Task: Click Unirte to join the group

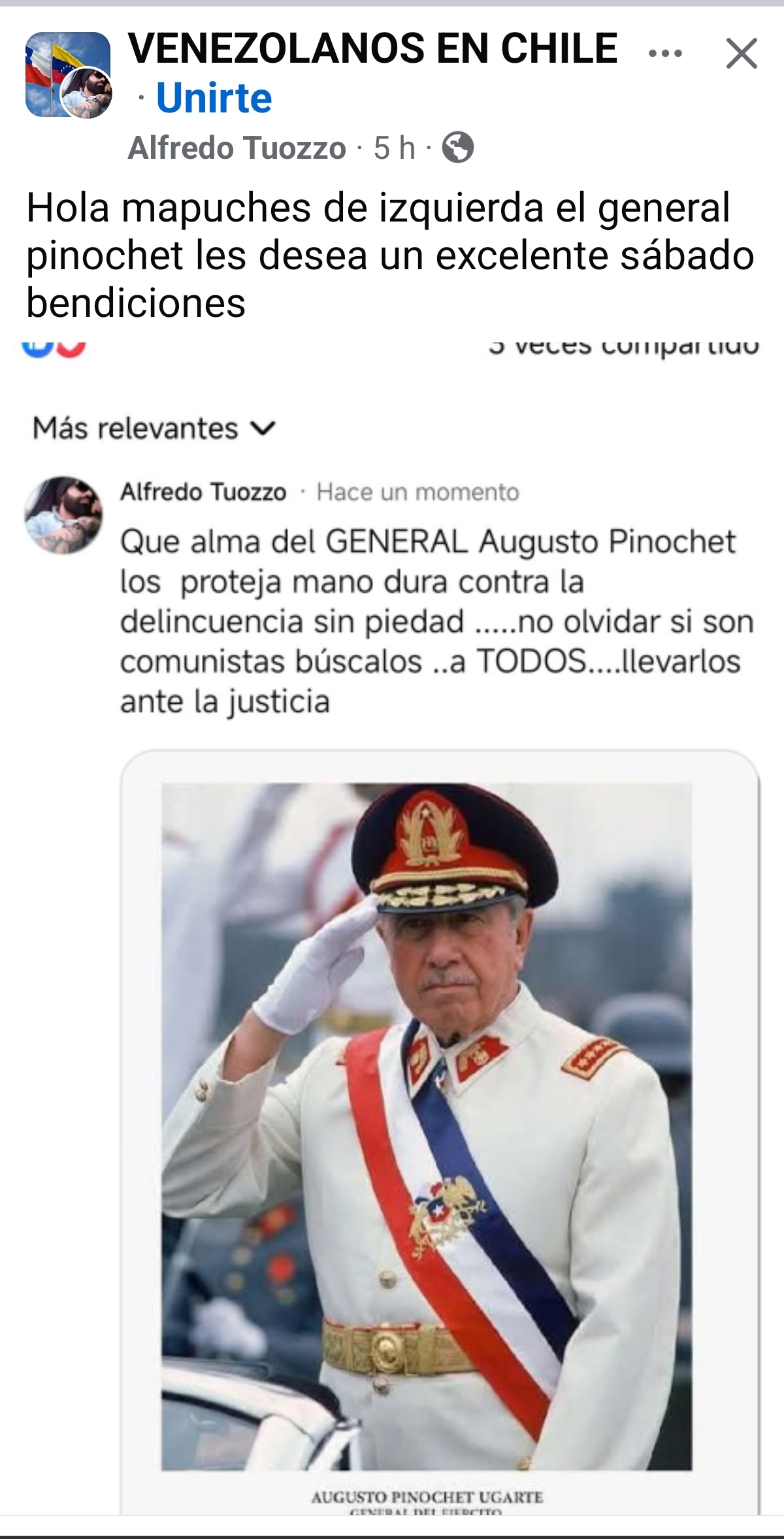Action: coord(214,98)
